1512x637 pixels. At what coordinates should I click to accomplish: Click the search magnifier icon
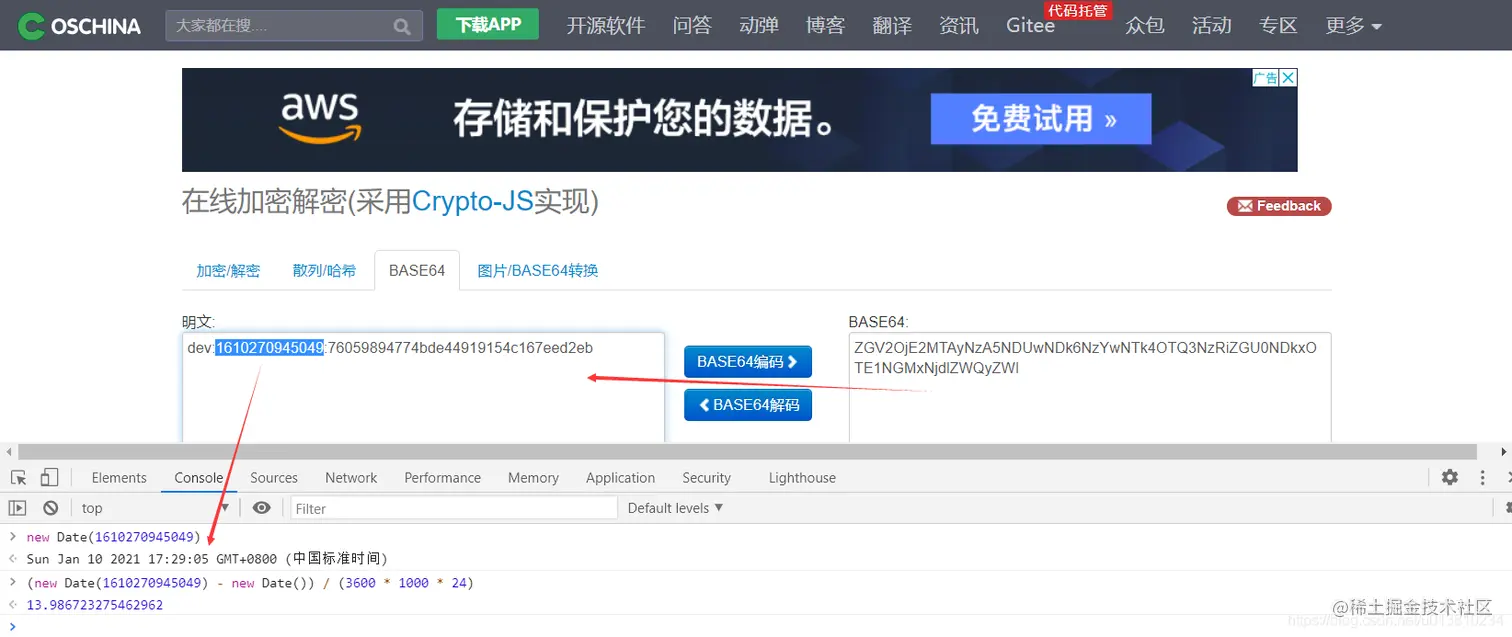pyautogui.click(x=401, y=25)
